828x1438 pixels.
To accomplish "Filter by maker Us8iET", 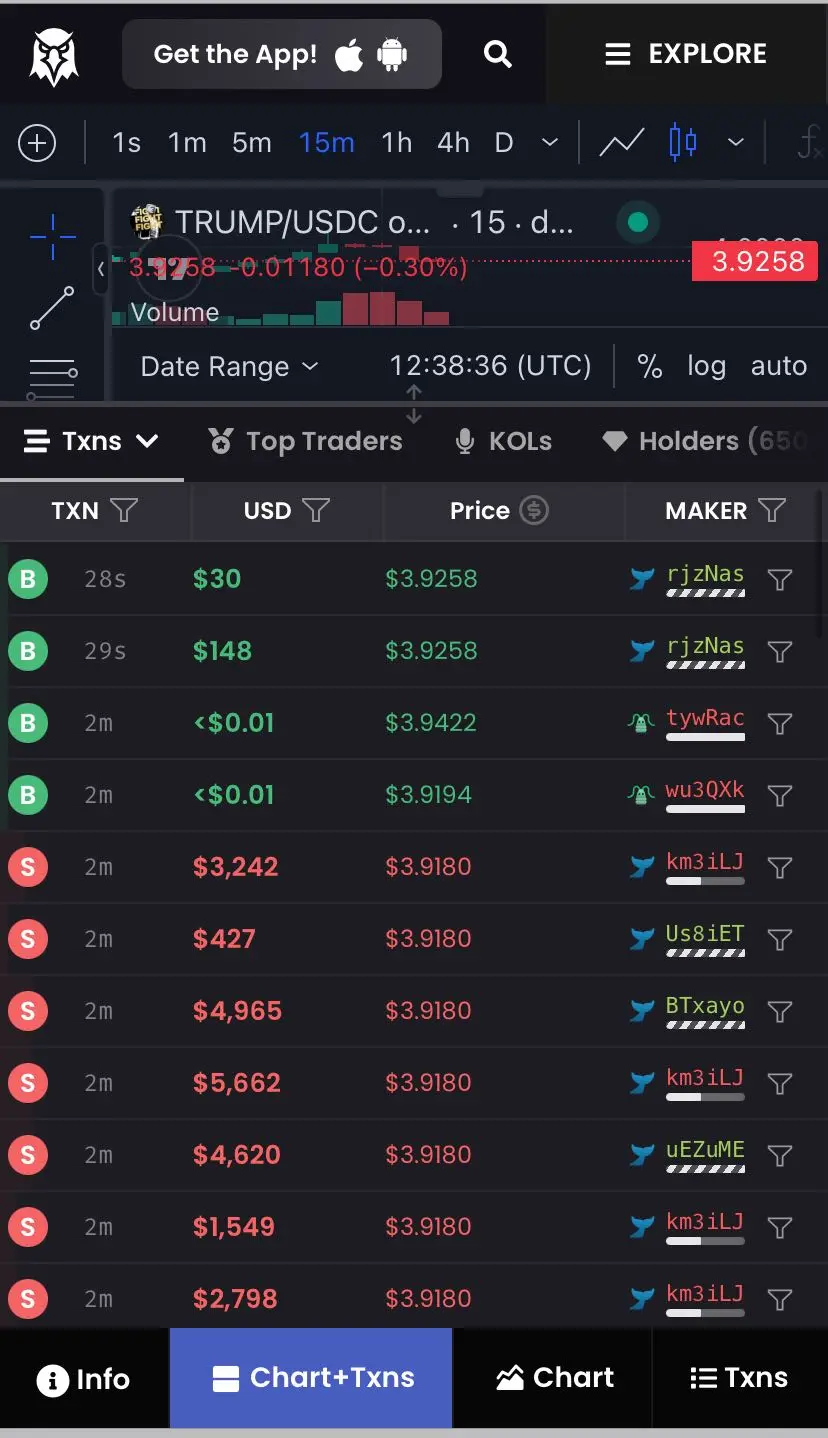I will coord(780,939).
